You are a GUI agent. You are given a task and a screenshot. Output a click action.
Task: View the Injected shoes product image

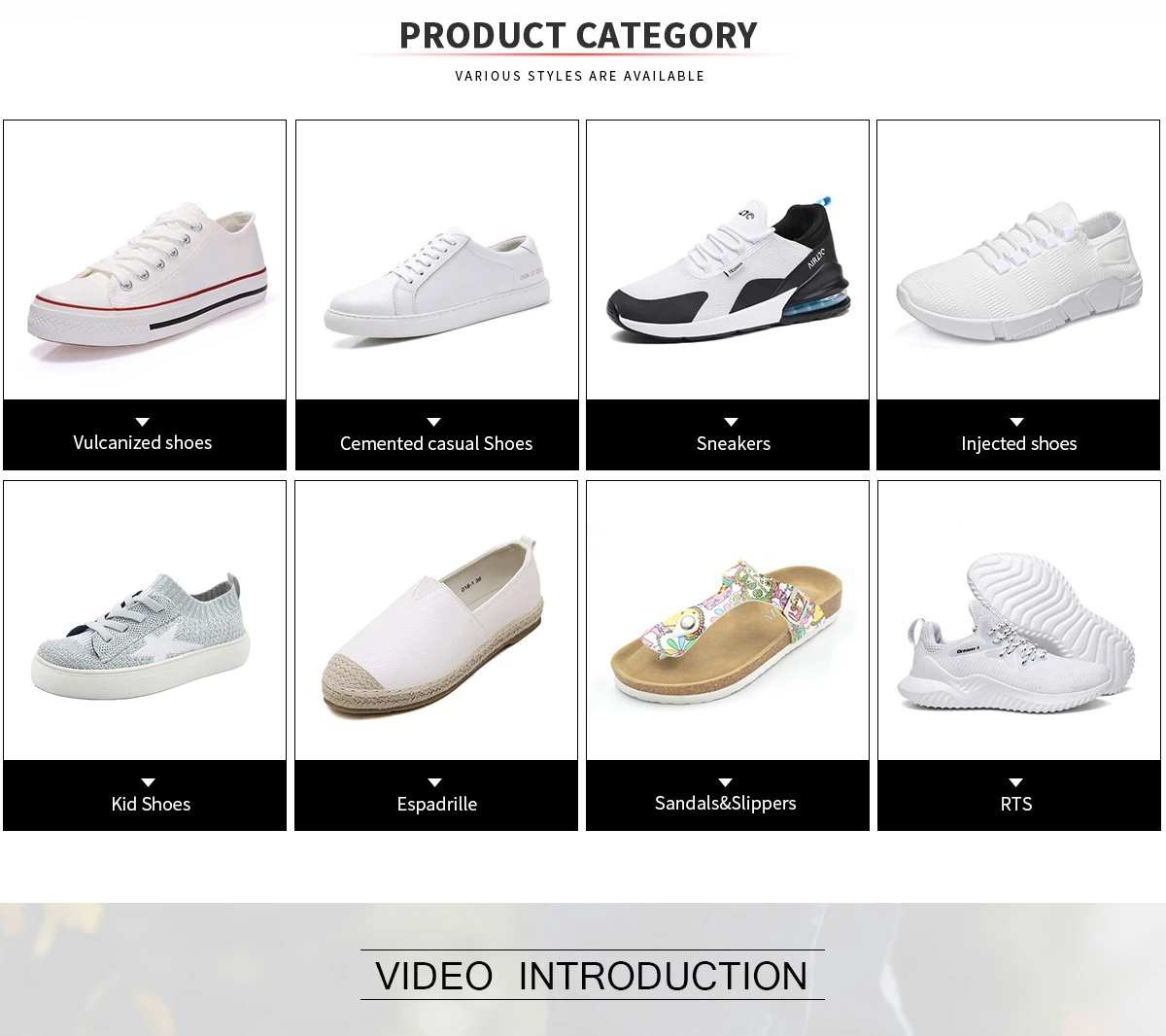coord(1018,259)
